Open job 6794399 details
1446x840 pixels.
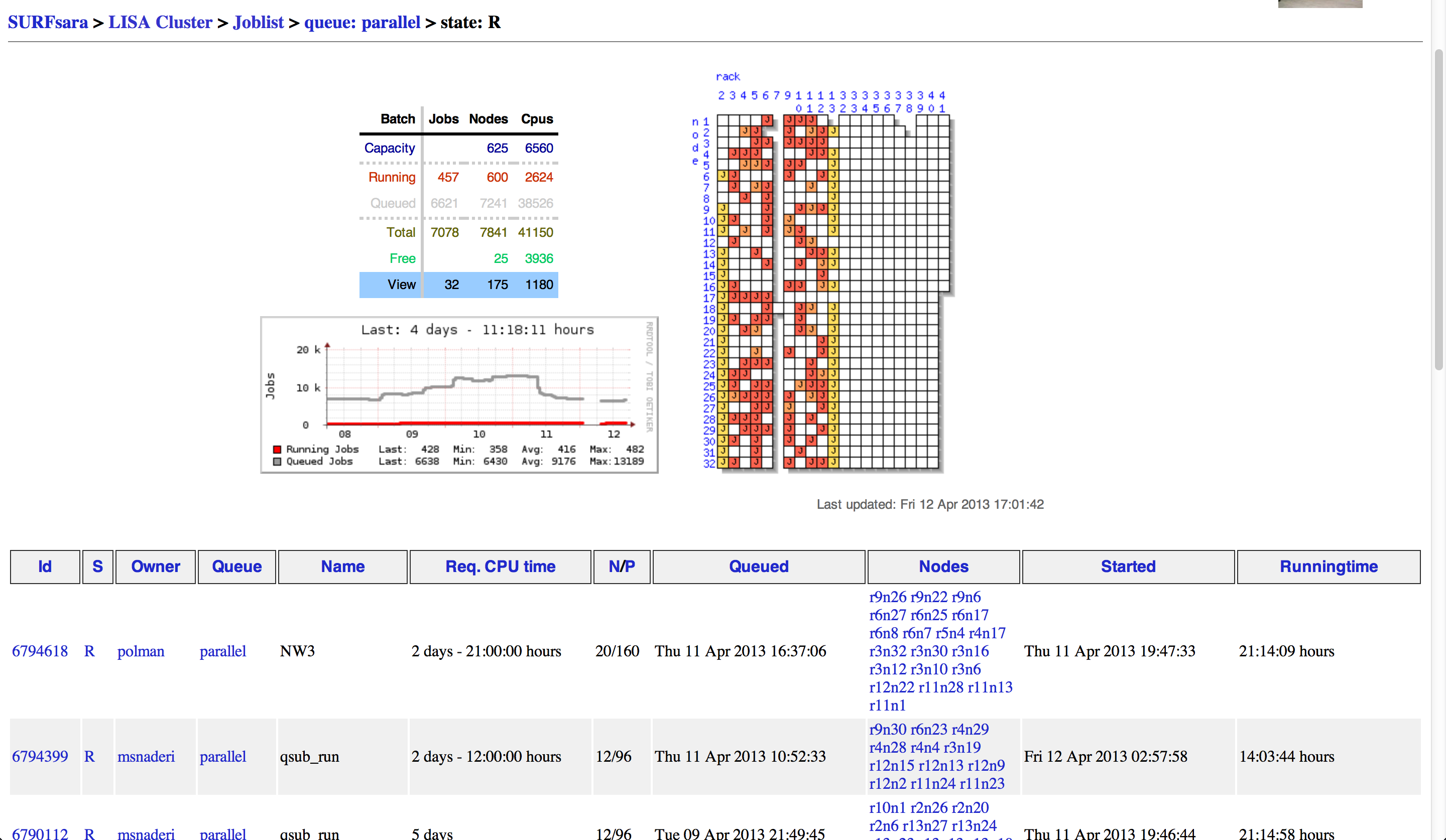point(40,757)
